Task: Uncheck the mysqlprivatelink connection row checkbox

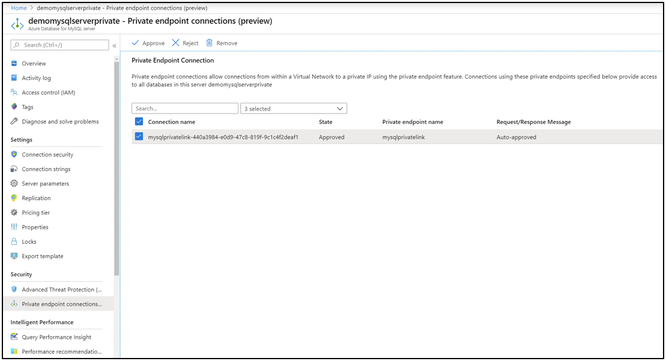Action: (139, 136)
